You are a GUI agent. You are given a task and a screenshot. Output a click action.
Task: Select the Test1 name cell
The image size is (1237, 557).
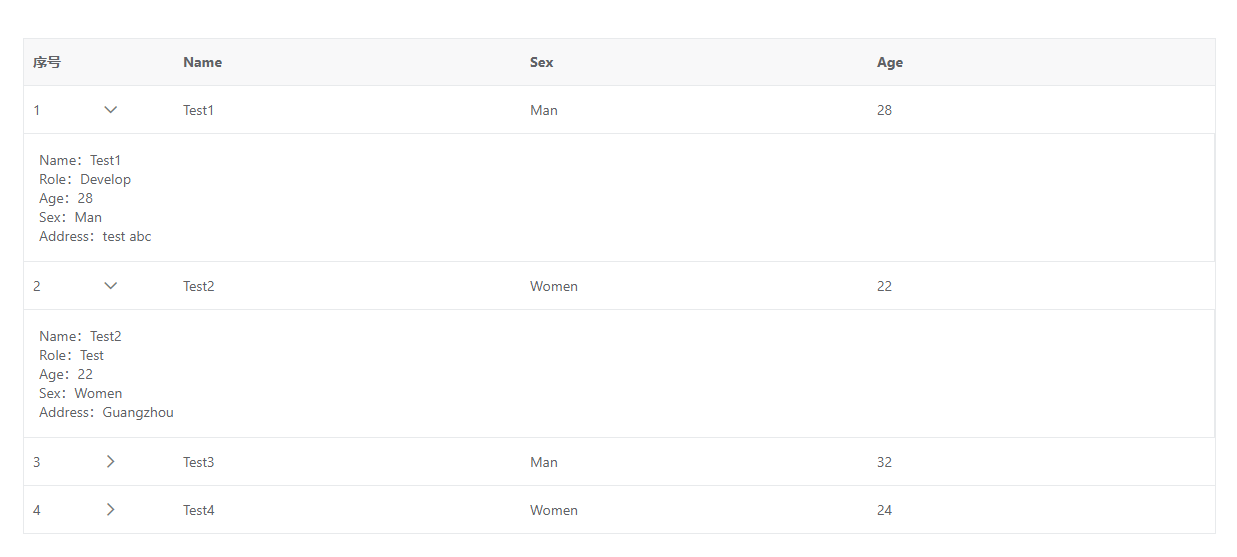[199, 110]
